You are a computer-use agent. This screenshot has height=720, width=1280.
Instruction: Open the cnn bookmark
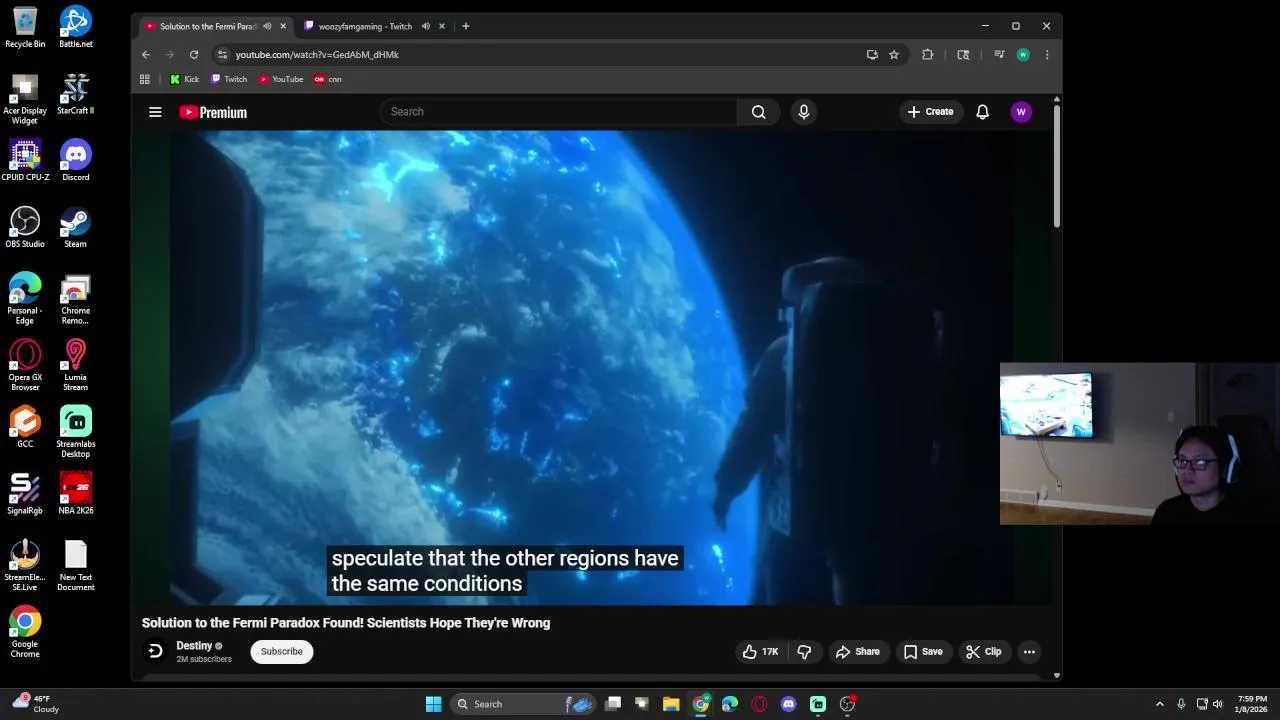coord(328,79)
